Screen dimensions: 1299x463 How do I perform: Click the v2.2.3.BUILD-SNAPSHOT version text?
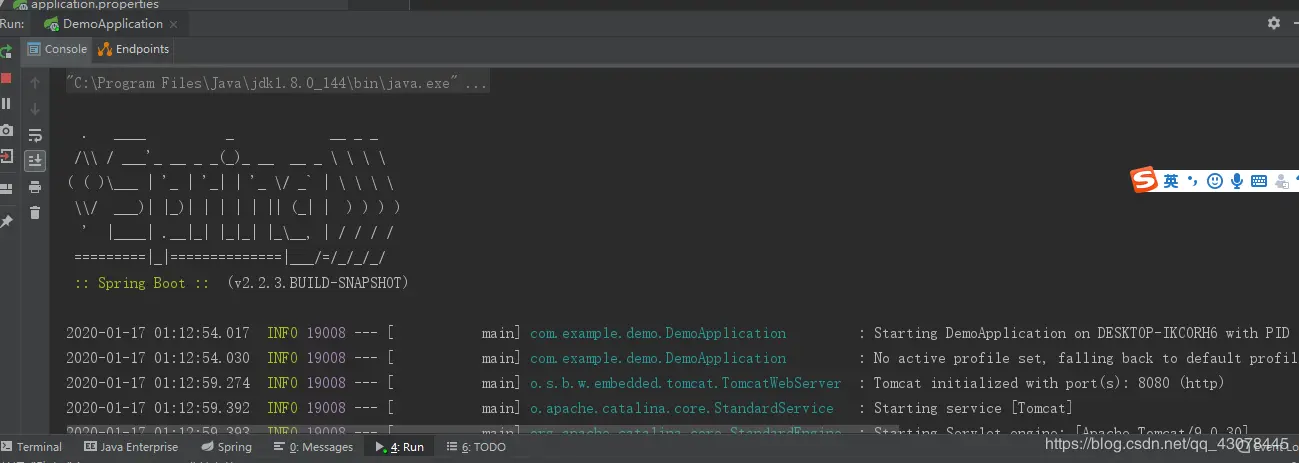point(318,283)
